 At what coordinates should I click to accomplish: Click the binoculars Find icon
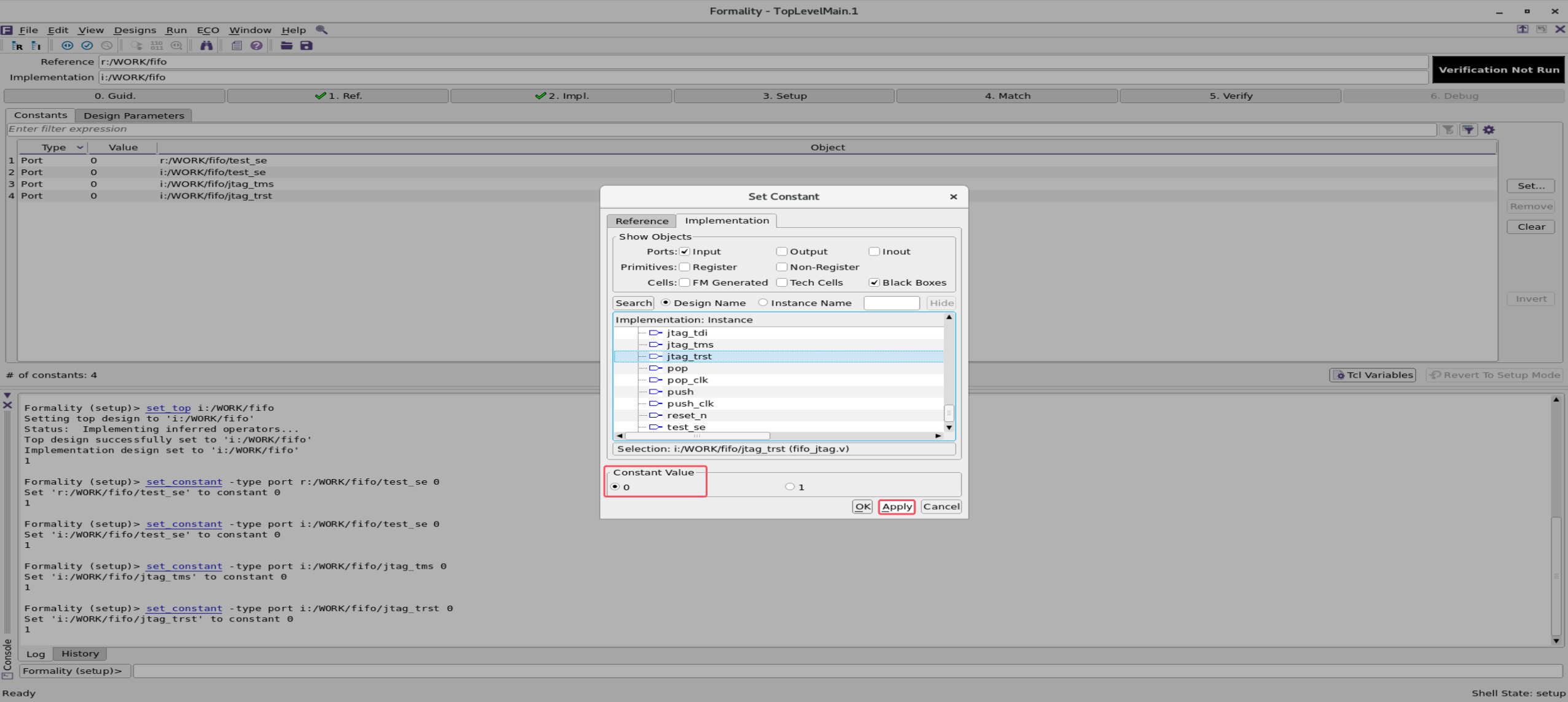pos(207,45)
